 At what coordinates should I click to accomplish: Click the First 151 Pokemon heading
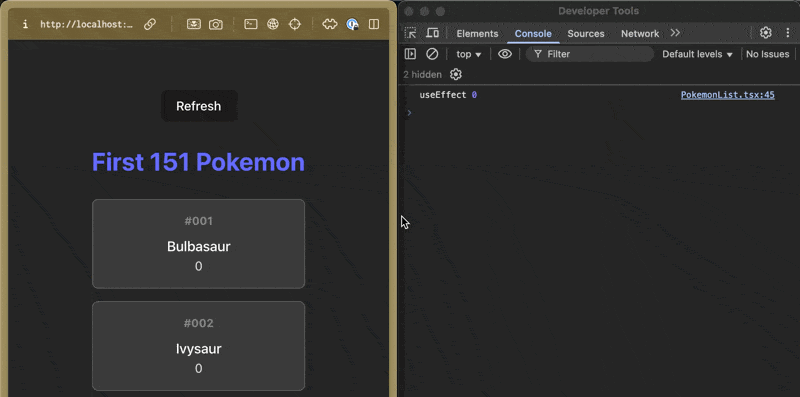pyautogui.click(x=198, y=162)
